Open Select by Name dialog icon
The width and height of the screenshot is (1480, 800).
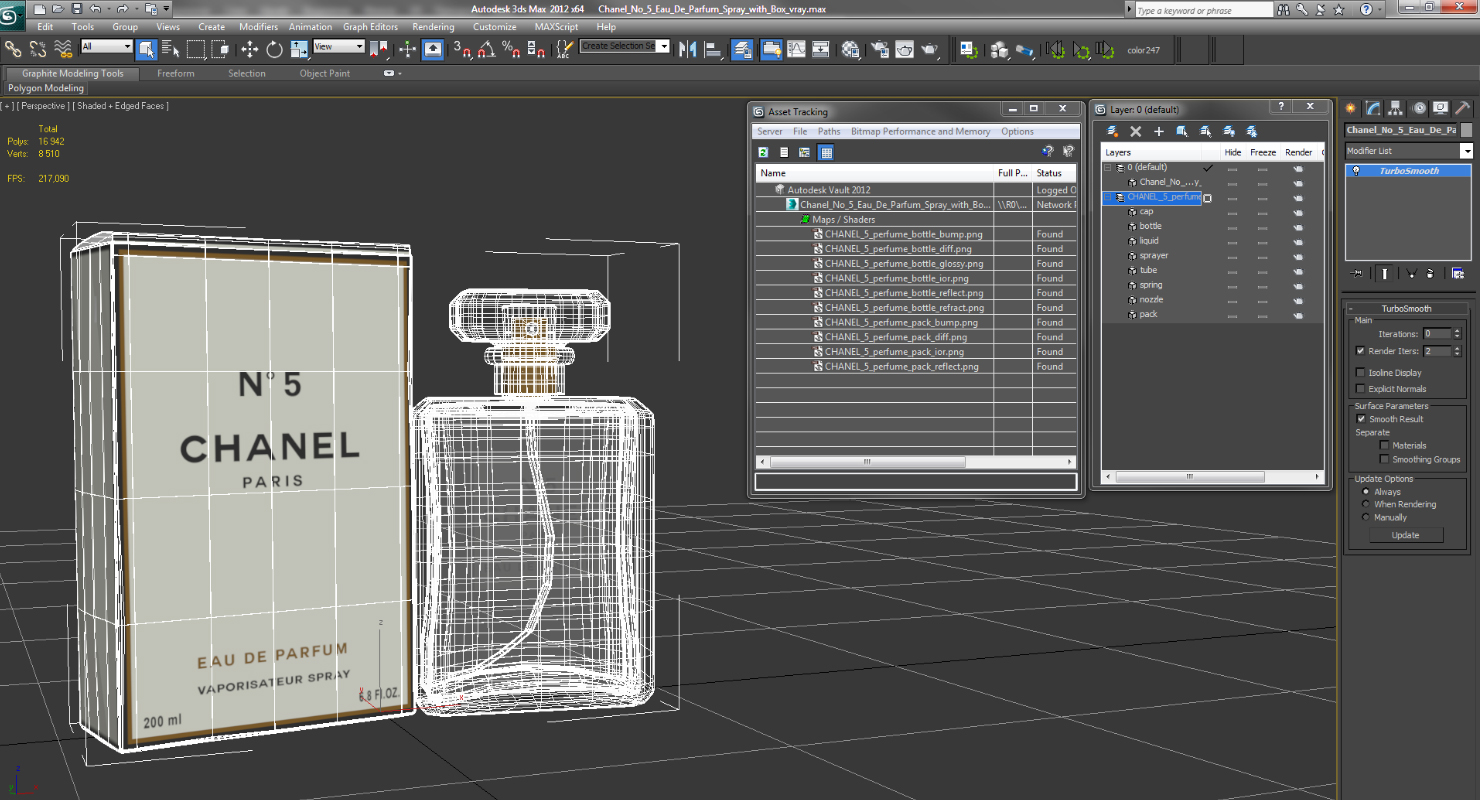[x=170, y=48]
